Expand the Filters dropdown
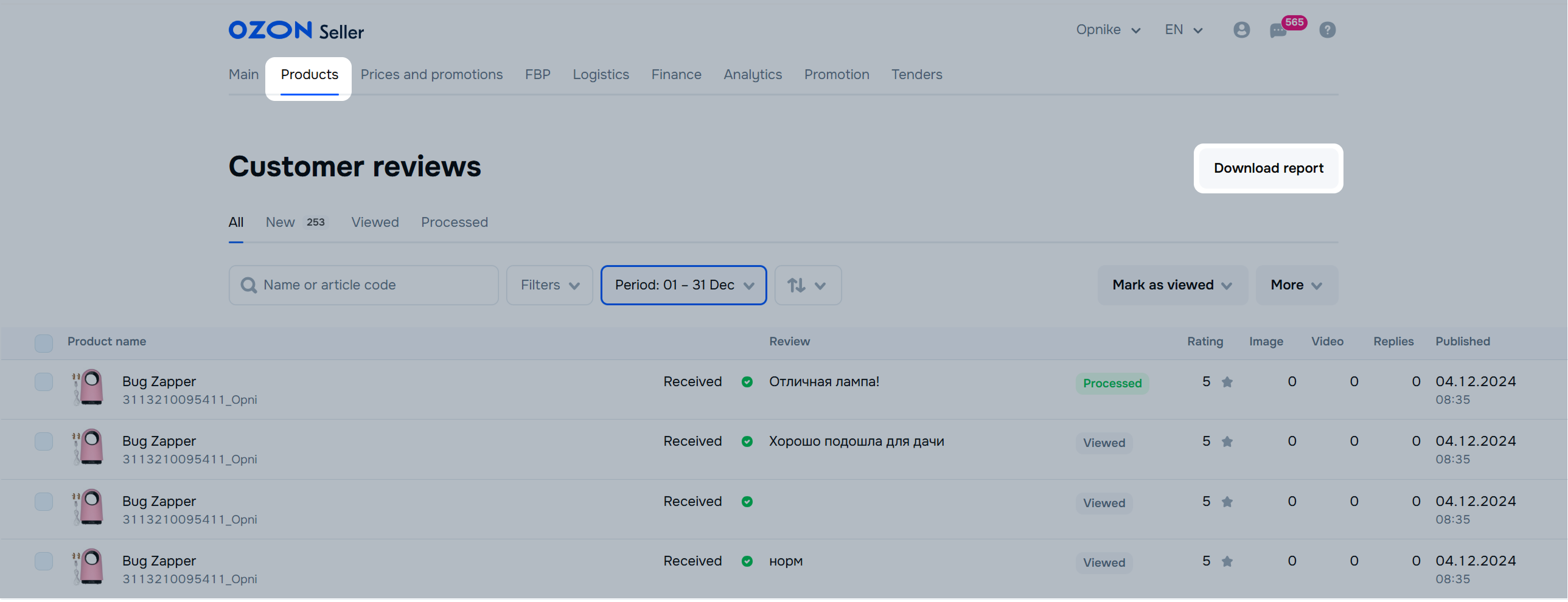 click(x=549, y=285)
